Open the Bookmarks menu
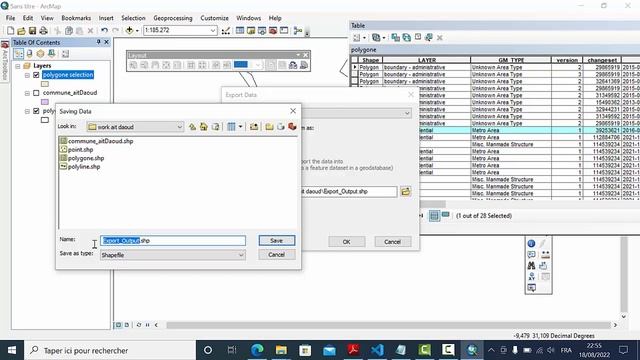The image size is (640, 360). pos(76,18)
